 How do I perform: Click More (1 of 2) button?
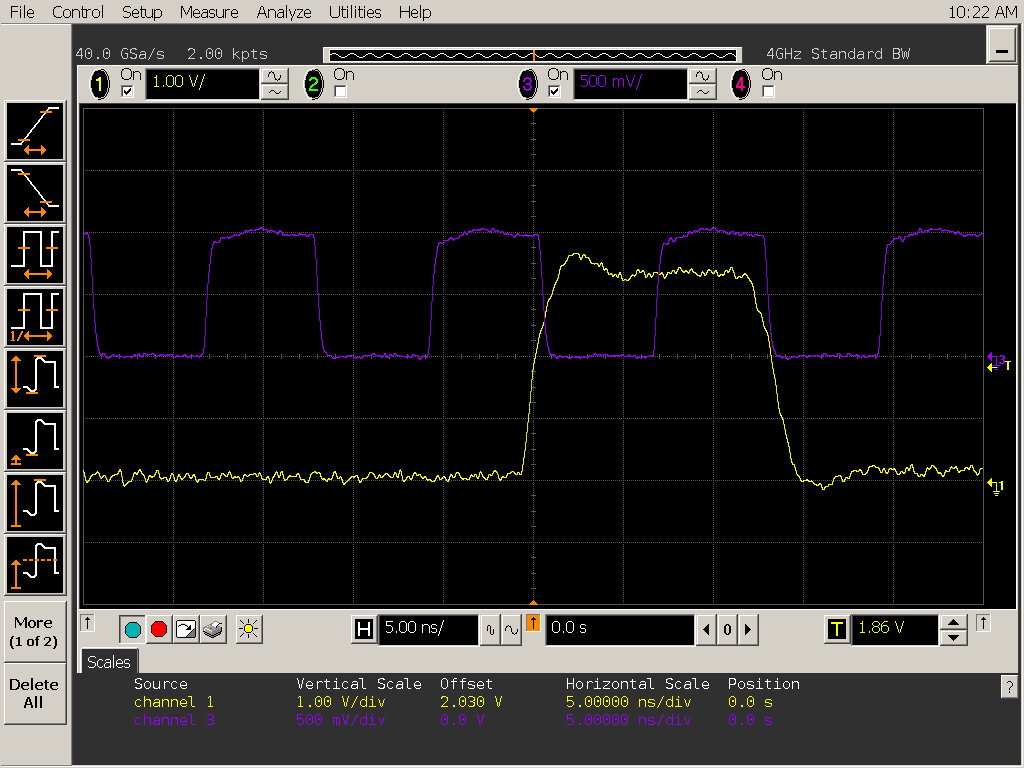pyautogui.click(x=33, y=632)
